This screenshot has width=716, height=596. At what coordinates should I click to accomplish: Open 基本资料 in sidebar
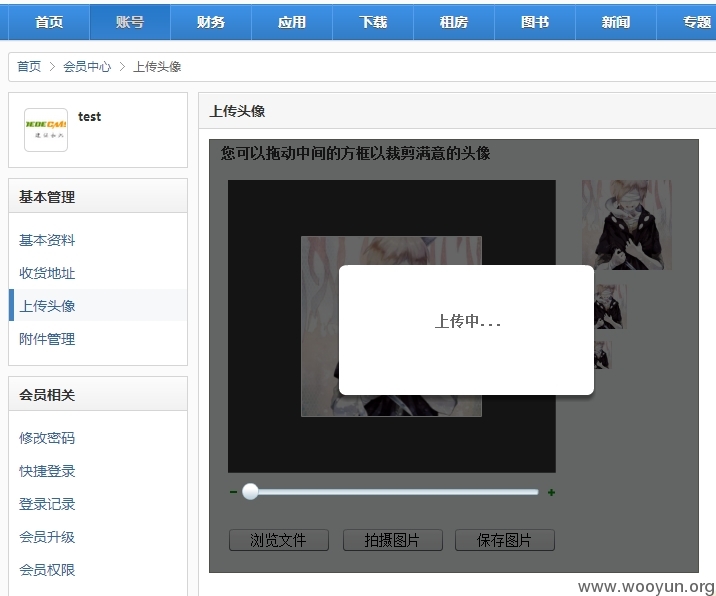point(47,240)
